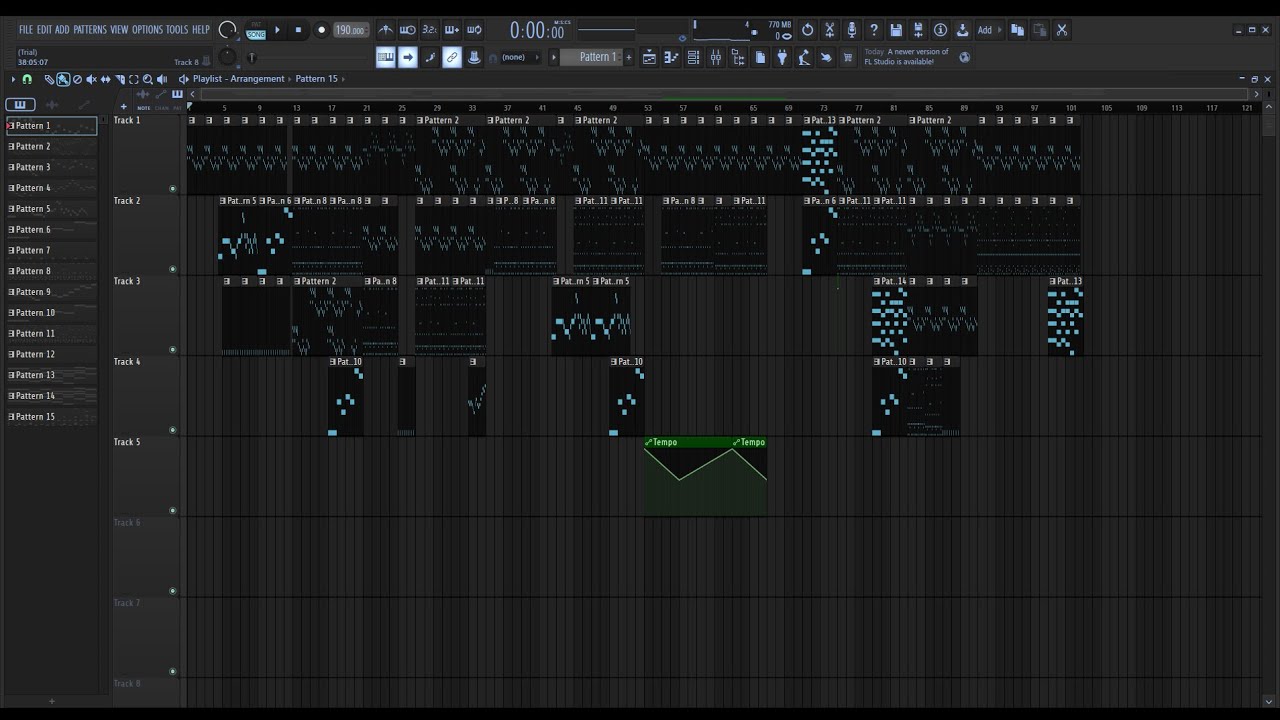Expand the playlist options menu arrow
This screenshot has height=720, width=1280.
tap(13, 79)
